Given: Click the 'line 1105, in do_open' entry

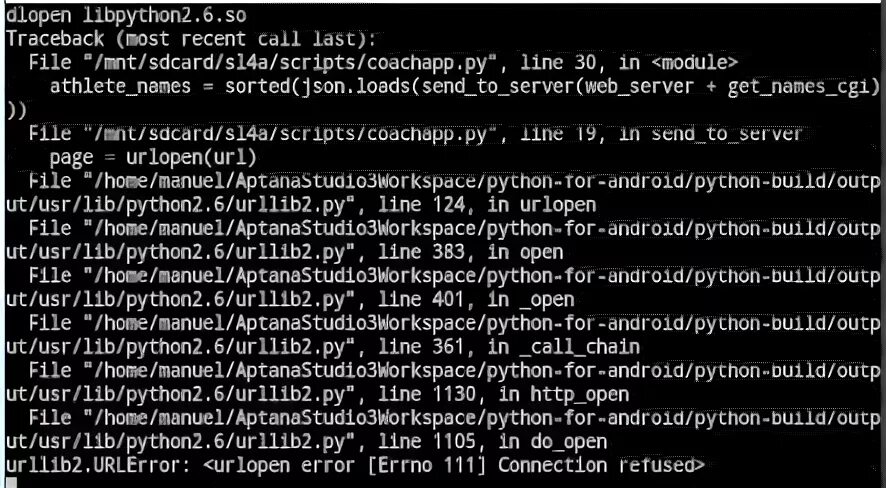Looking at the screenshot, I should (x=493, y=441).
